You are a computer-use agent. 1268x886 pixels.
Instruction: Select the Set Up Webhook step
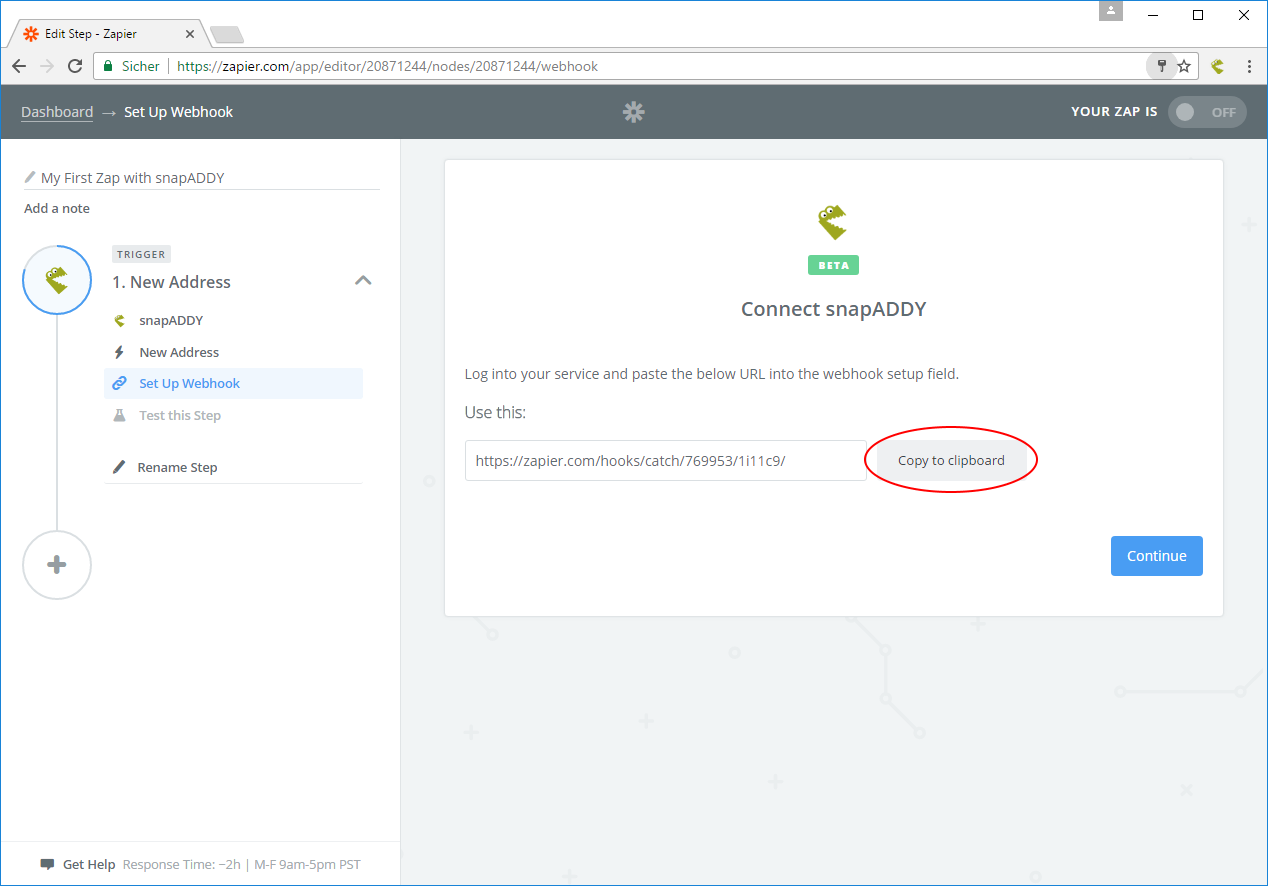[x=233, y=383]
